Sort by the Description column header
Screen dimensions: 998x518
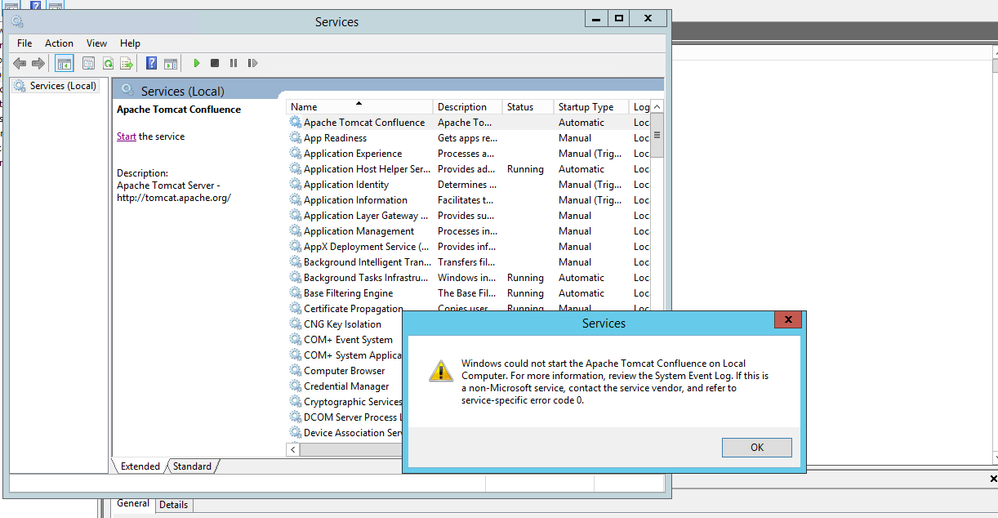coord(467,107)
